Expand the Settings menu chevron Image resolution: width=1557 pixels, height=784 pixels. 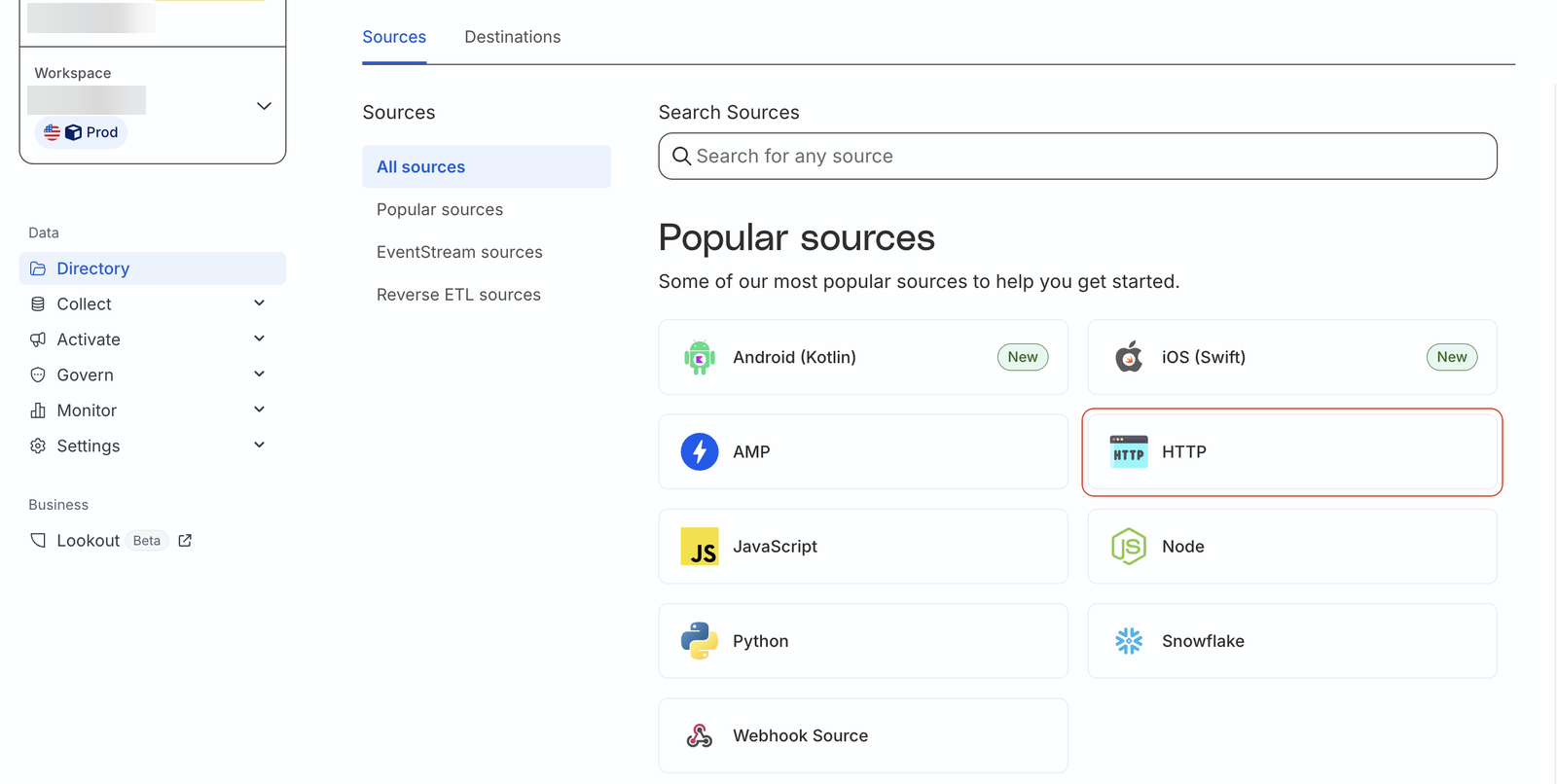(260, 445)
